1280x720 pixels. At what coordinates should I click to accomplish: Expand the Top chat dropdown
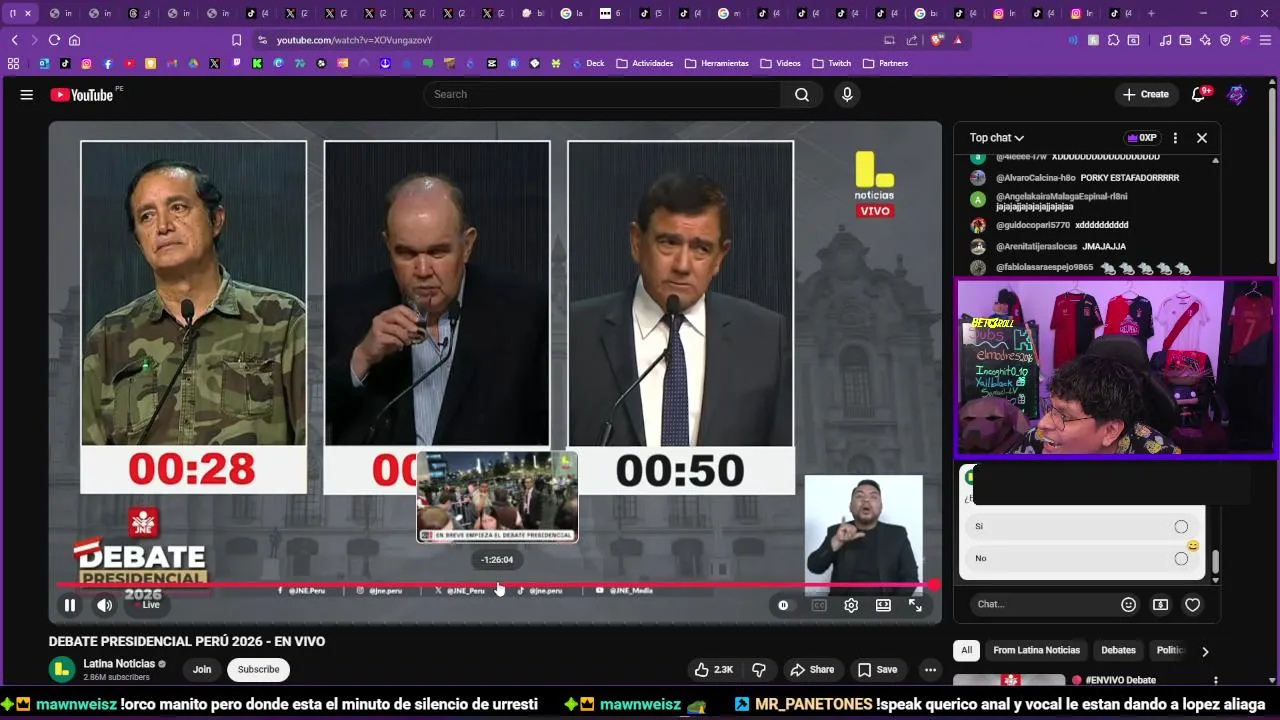click(997, 138)
